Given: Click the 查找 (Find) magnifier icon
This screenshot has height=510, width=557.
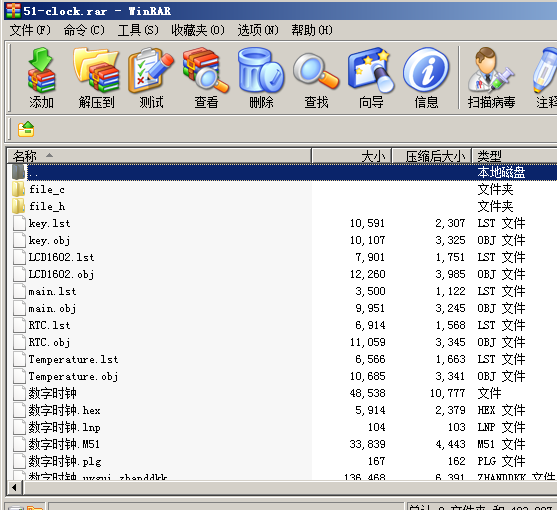Looking at the screenshot, I should point(316,70).
